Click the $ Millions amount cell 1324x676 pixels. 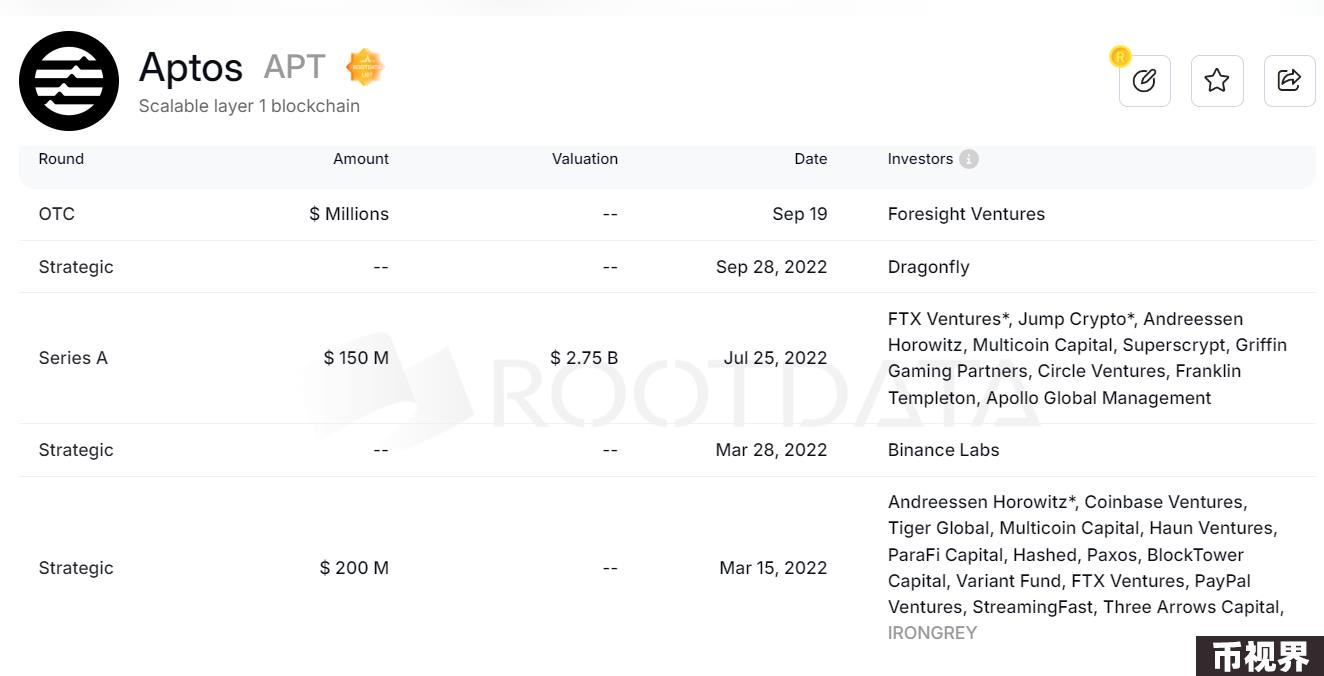pyautogui.click(x=349, y=214)
